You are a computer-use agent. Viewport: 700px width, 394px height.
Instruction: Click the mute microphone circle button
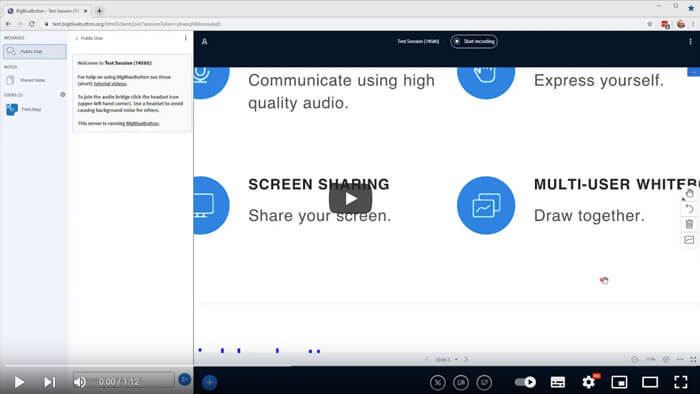438,382
